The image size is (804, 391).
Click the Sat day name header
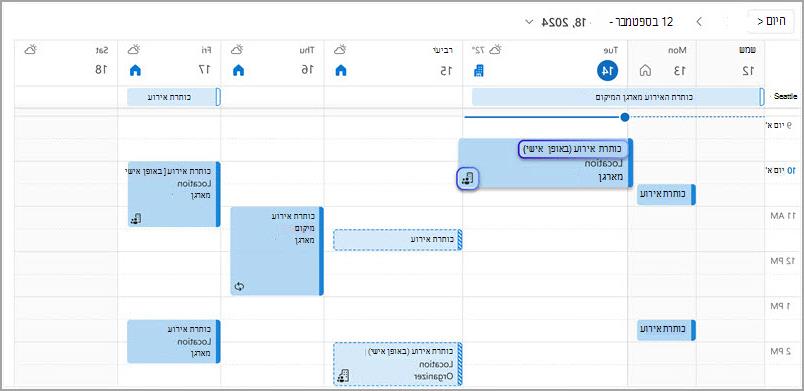tap(102, 50)
